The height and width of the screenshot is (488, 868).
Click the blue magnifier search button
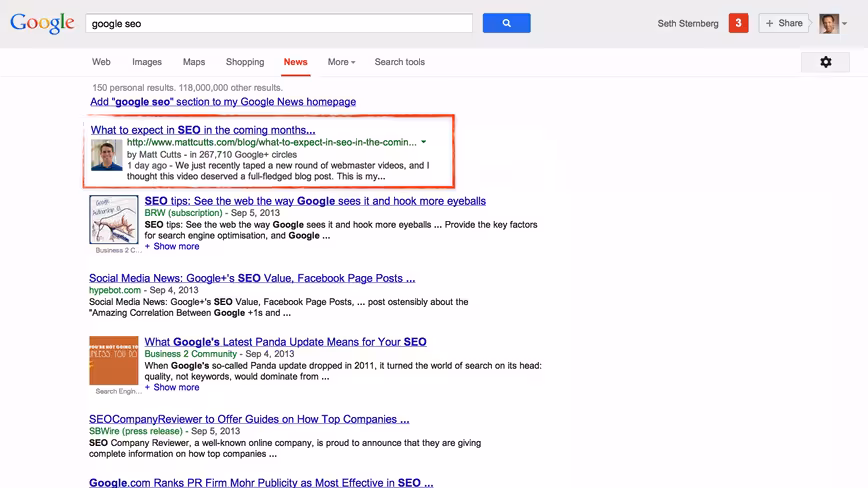coord(507,23)
